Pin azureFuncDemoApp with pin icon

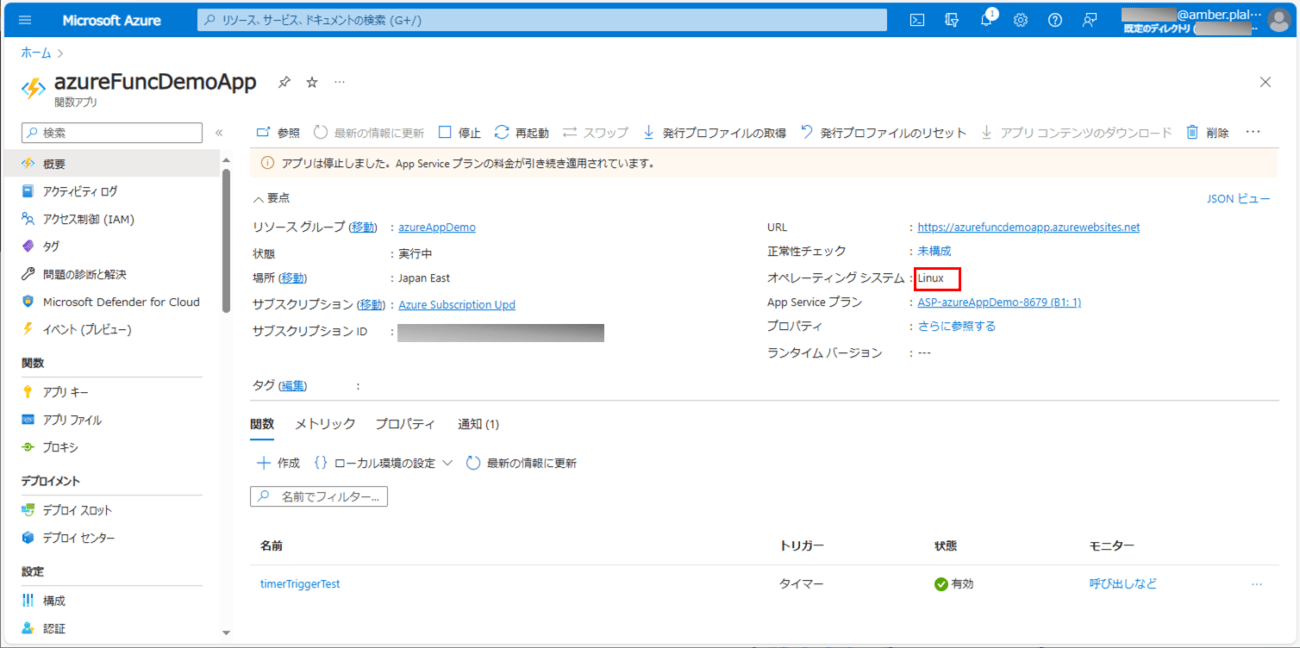coord(284,82)
